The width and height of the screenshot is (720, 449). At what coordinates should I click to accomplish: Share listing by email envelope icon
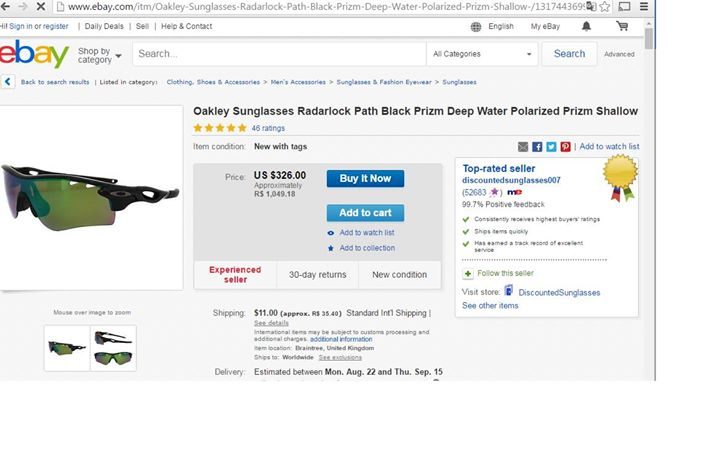[523, 146]
